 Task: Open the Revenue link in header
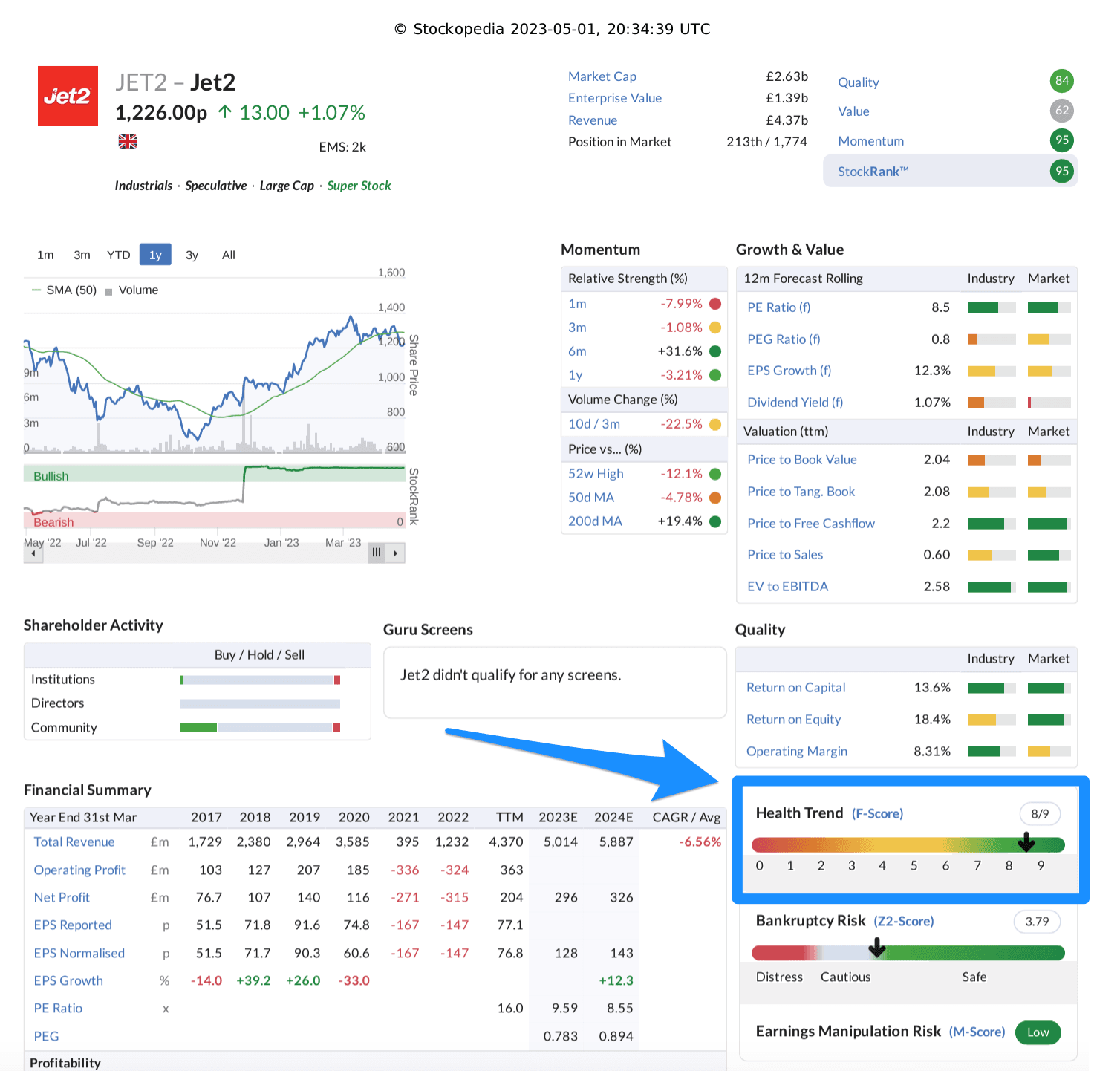593,120
